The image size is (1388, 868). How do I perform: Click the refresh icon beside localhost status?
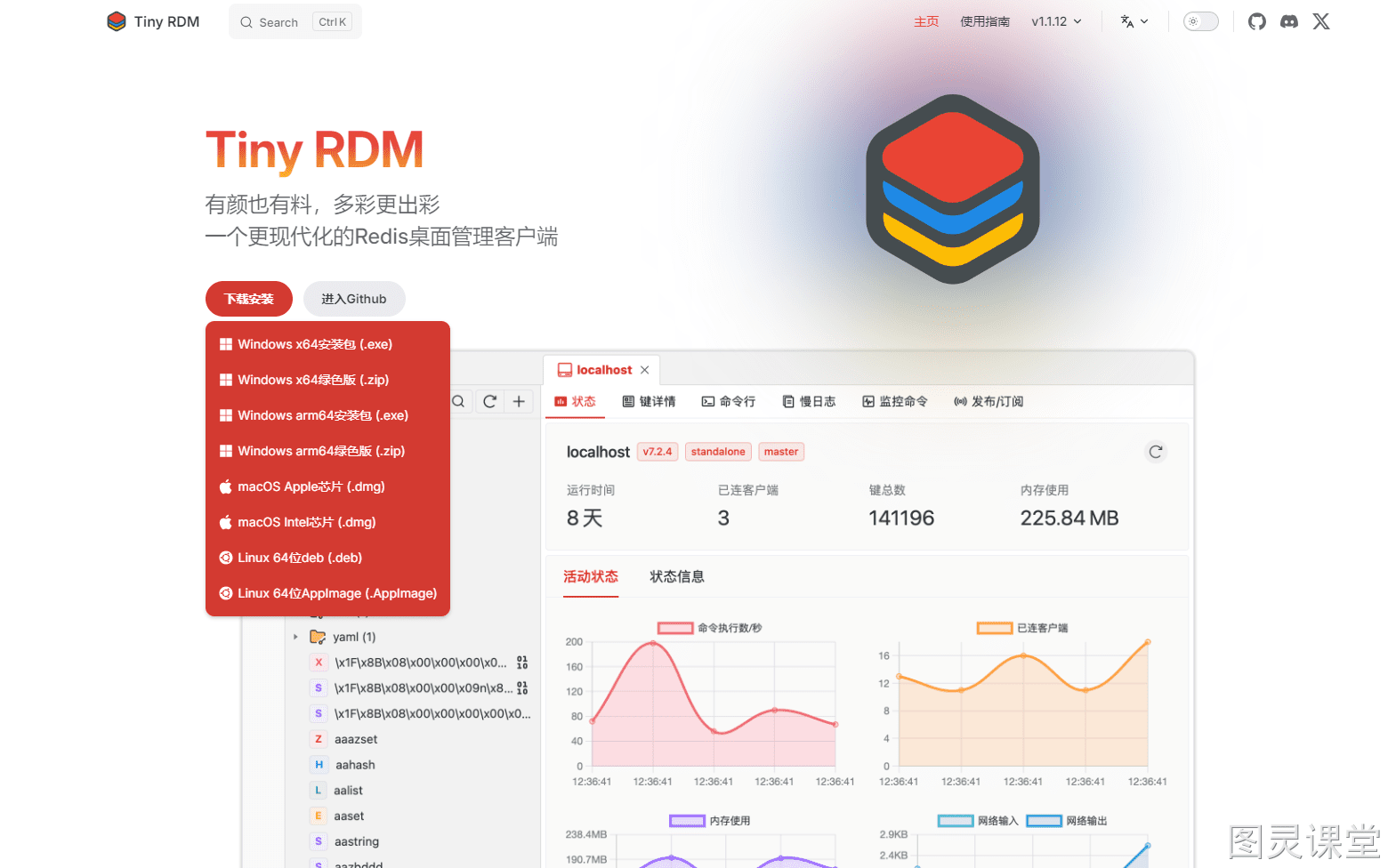click(1155, 452)
